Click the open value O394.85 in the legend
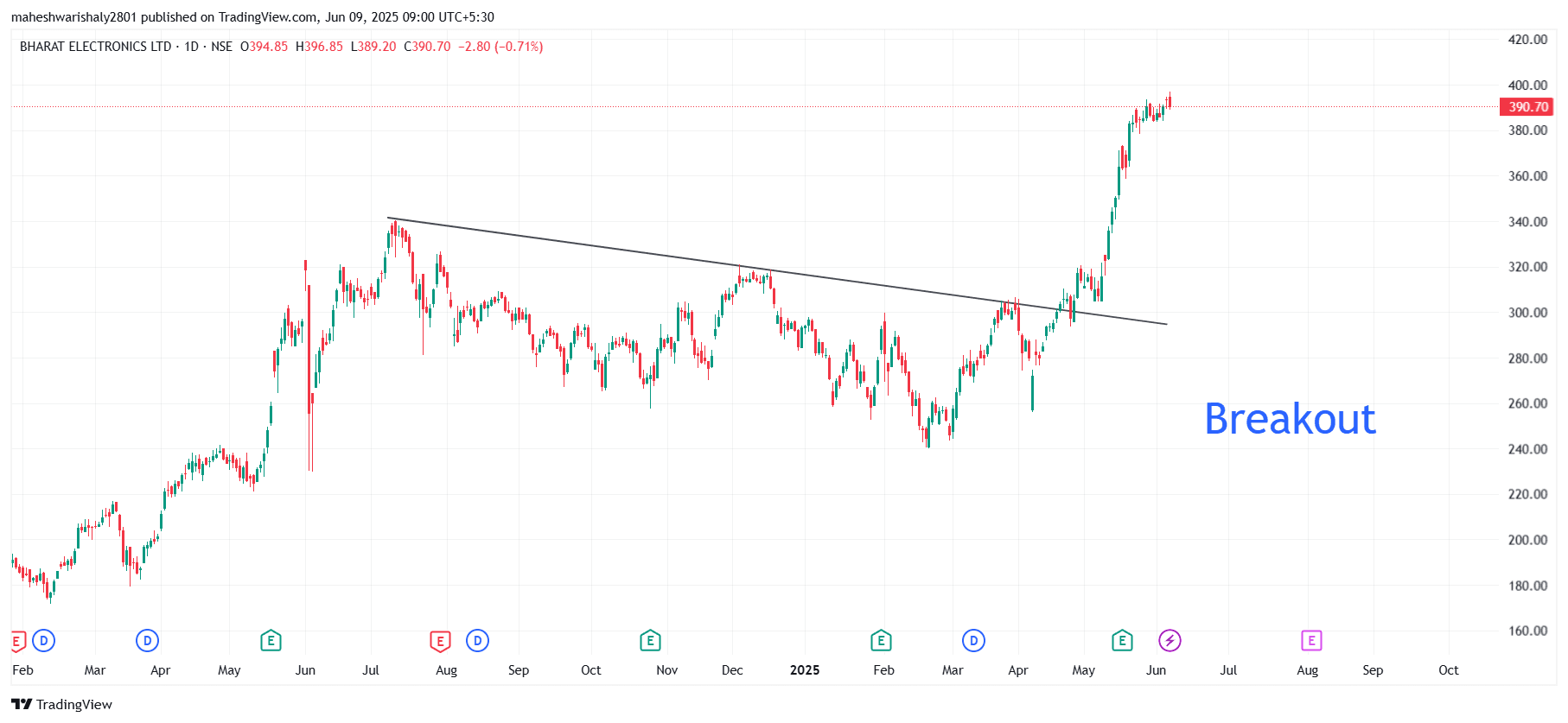1568x723 pixels. [x=265, y=47]
